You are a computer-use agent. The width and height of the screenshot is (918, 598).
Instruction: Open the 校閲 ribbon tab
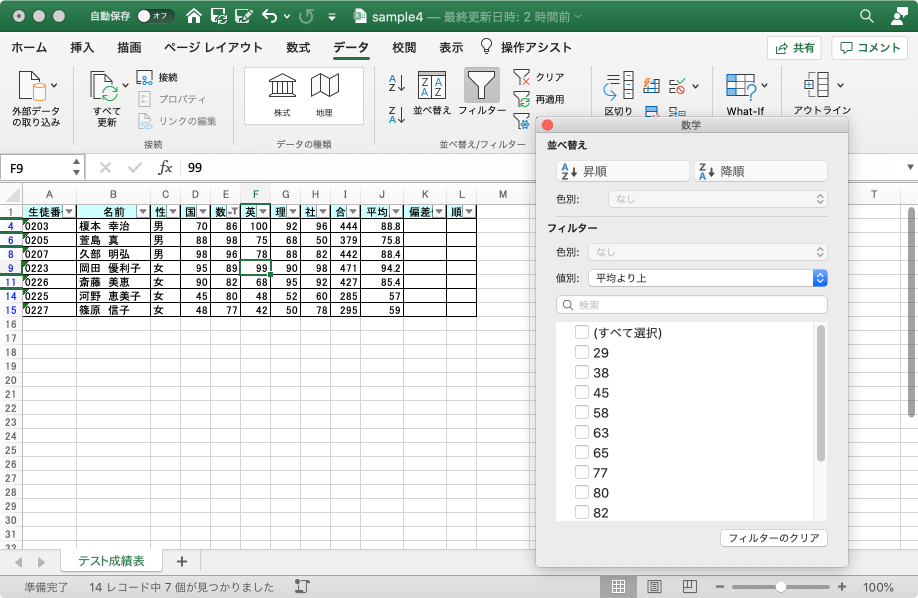tap(404, 47)
